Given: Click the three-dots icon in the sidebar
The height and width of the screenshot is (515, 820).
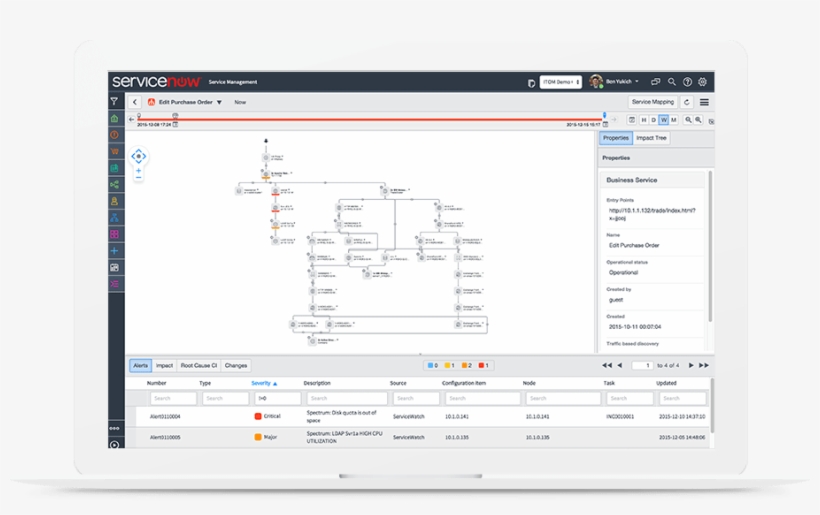Looking at the screenshot, I should [114, 428].
